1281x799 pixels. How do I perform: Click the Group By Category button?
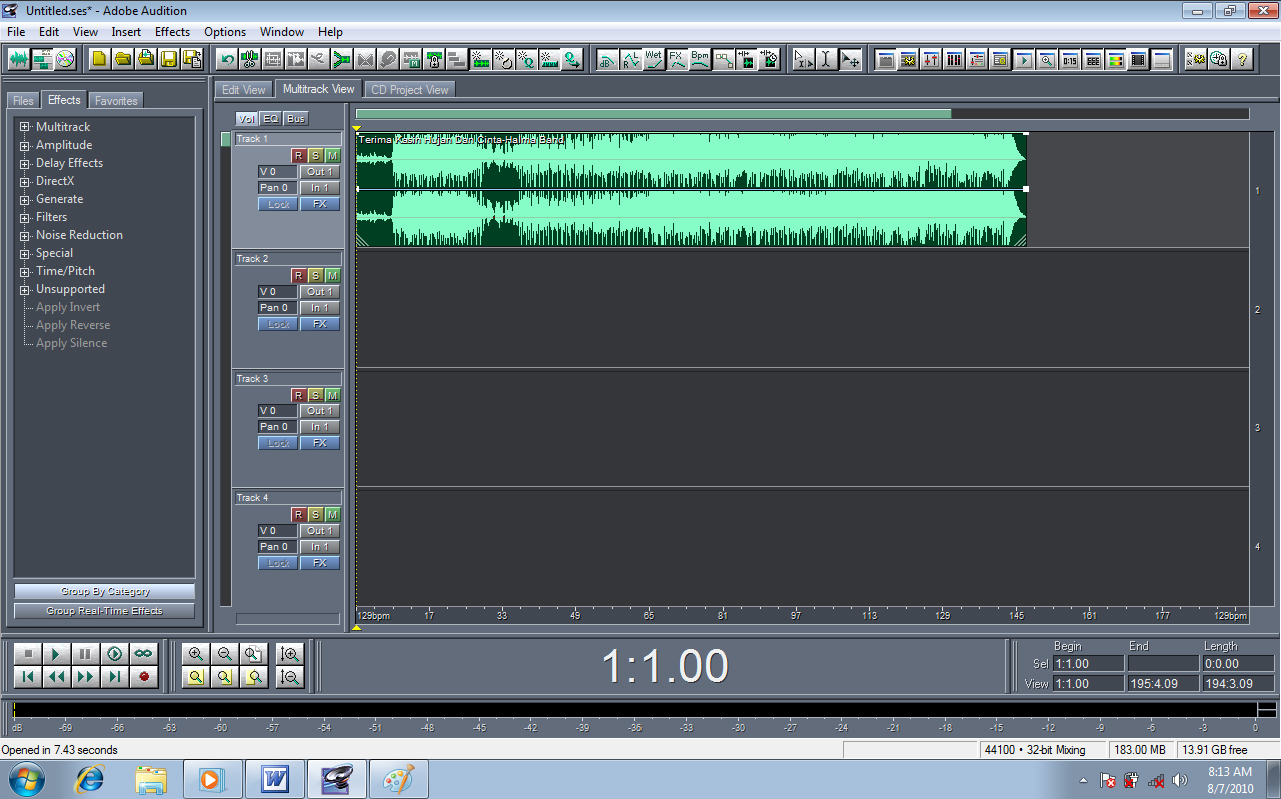tap(104, 590)
